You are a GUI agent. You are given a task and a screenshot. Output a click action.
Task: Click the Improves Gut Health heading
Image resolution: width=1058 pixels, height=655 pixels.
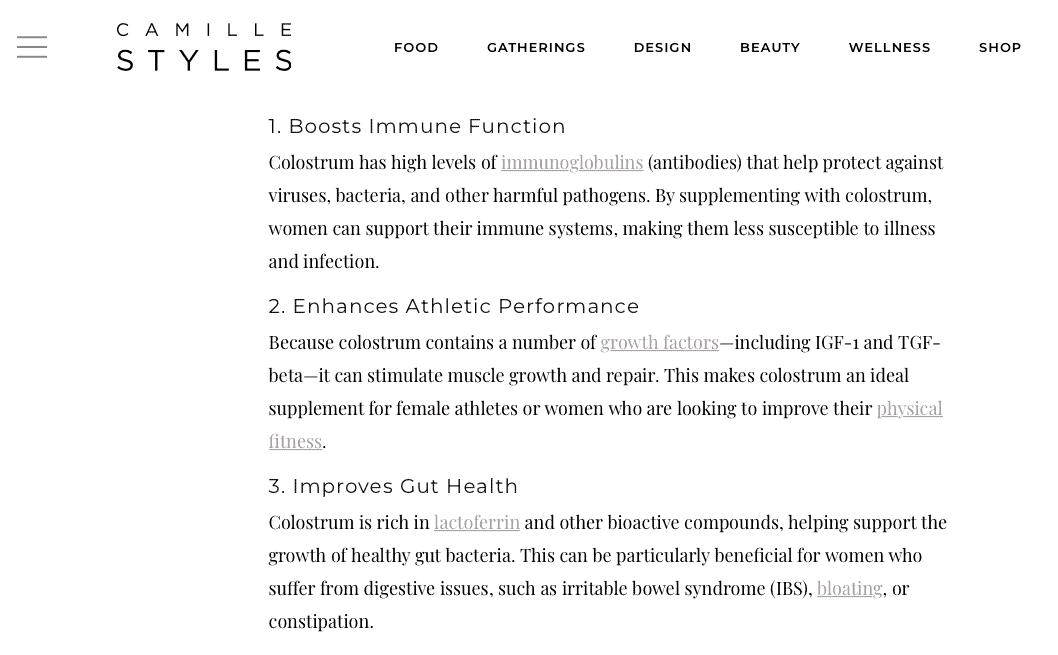[393, 486]
